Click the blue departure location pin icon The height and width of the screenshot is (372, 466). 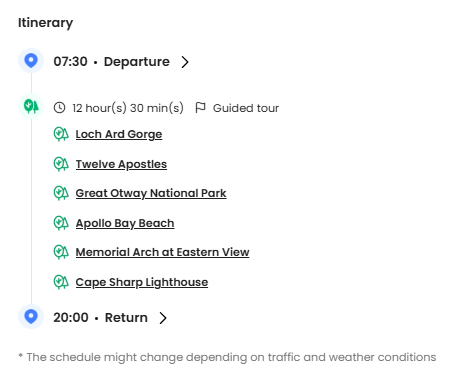pos(31,61)
